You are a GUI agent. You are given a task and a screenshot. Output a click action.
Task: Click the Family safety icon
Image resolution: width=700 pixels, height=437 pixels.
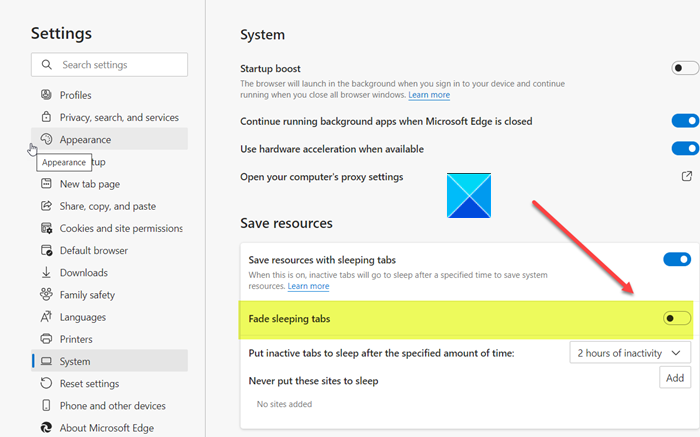pyautogui.click(x=46, y=295)
